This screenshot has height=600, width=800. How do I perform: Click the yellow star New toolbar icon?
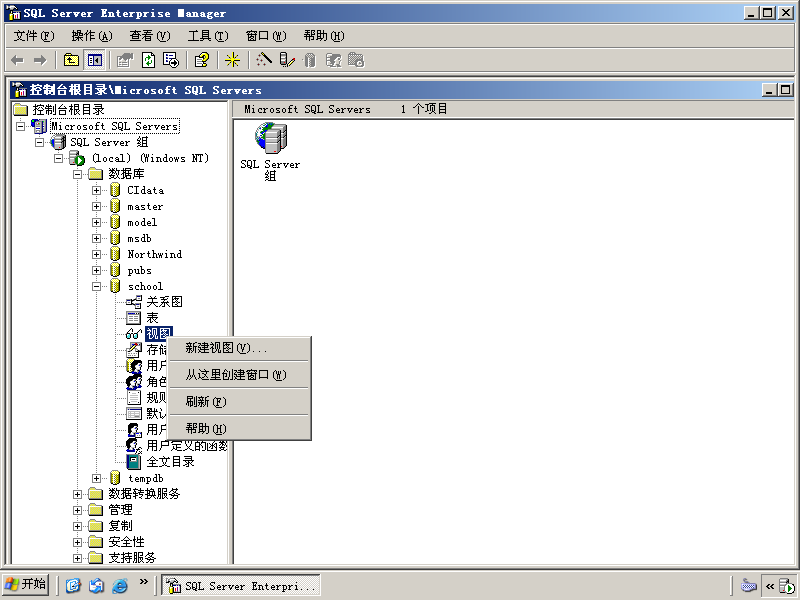(x=233, y=60)
